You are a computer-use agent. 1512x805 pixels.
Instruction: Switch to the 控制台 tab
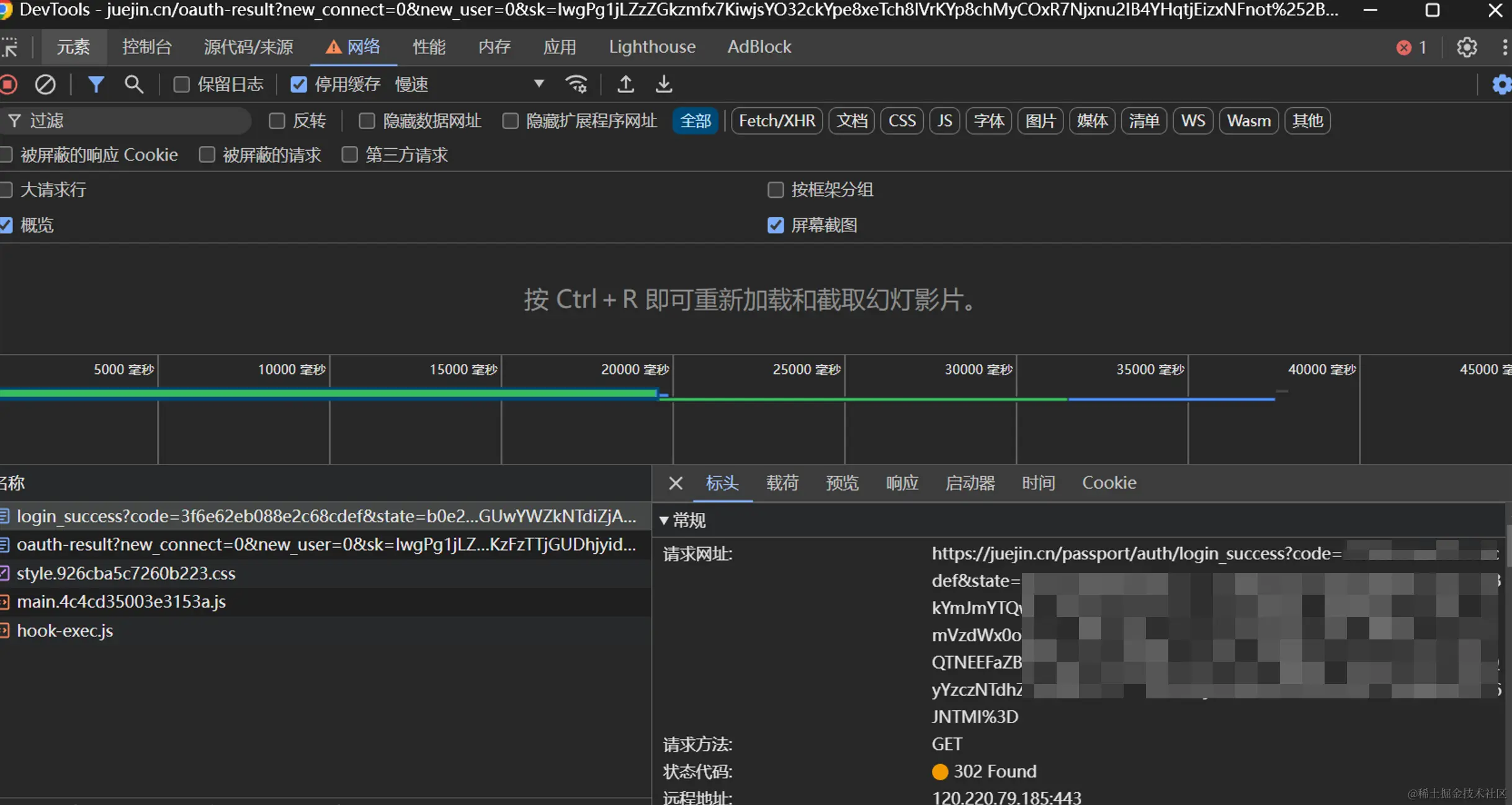tap(146, 47)
